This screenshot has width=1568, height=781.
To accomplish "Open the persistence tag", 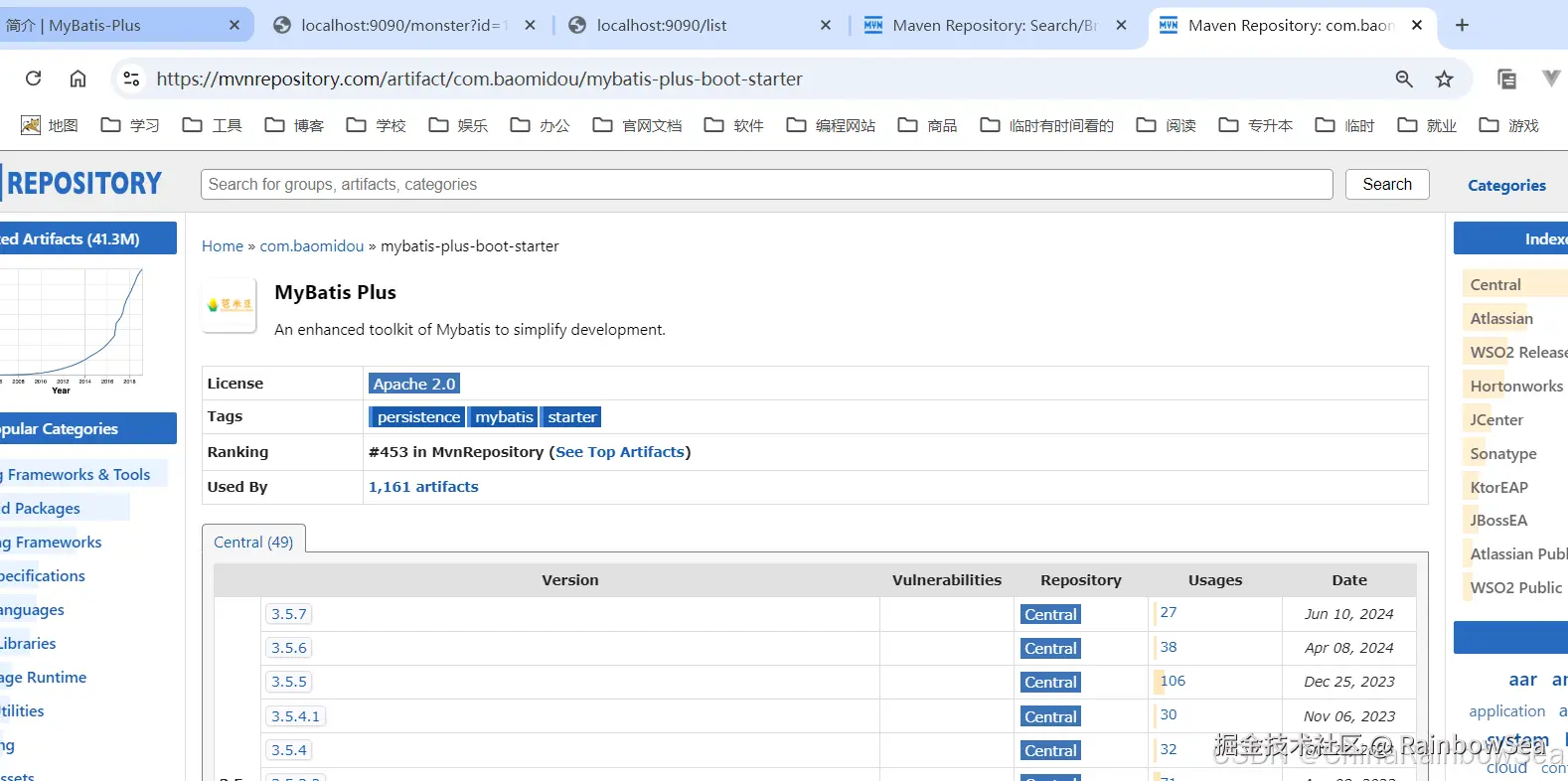I will 418,417.
